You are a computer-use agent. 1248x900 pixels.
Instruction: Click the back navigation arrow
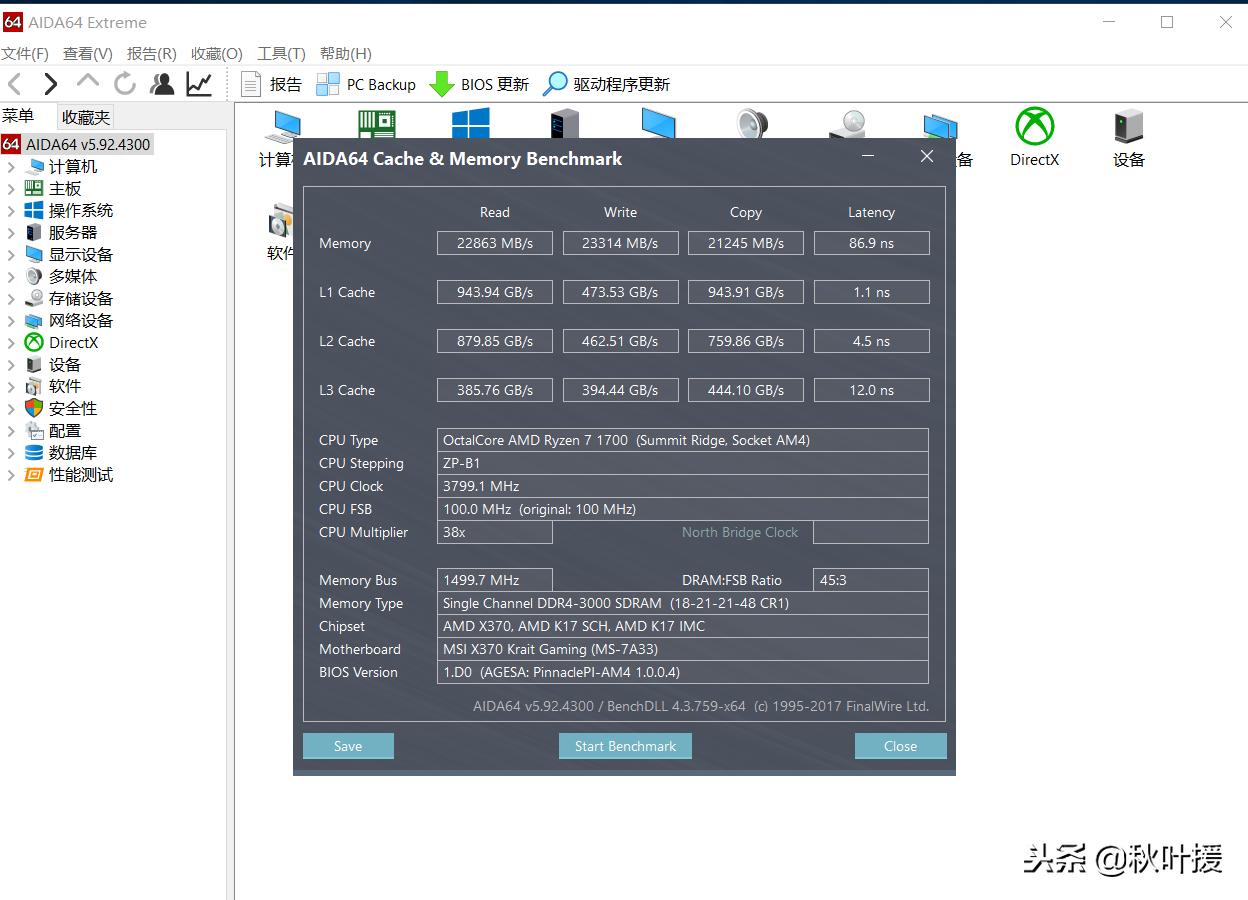(14, 84)
